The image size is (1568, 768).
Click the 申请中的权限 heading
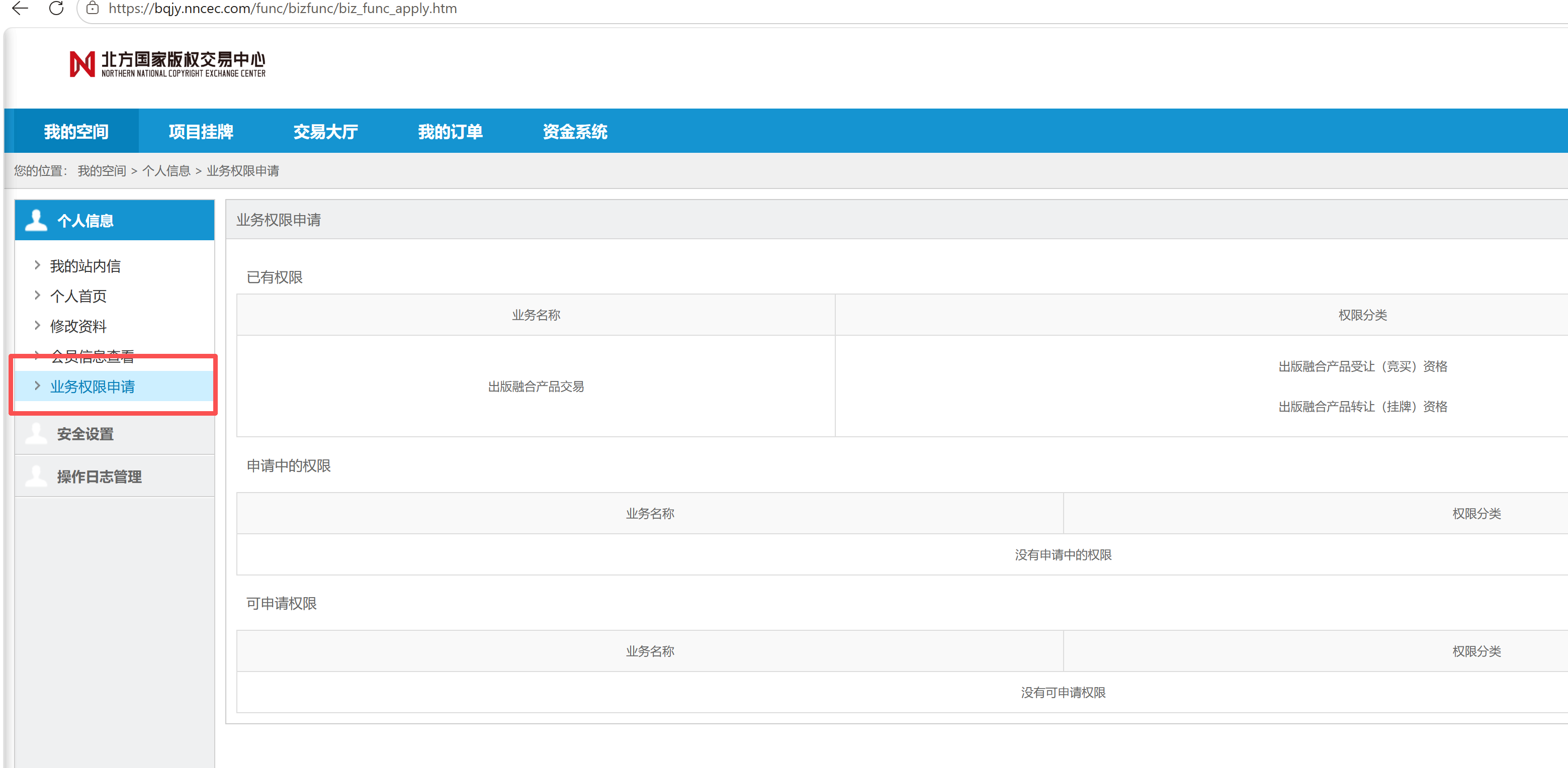[x=289, y=466]
